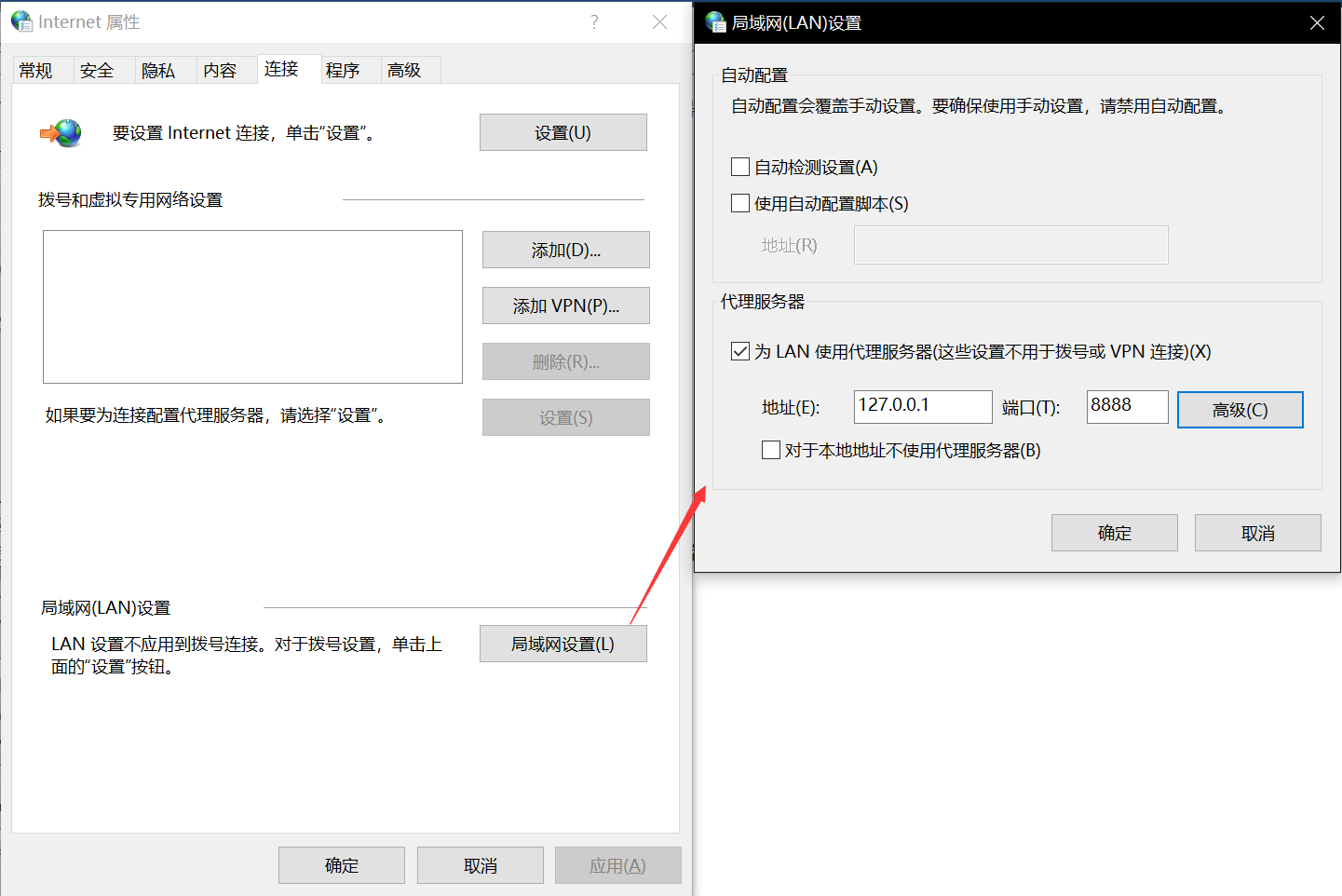Screen dimensions: 1342x896
Task: Close the 局域网(LAN)设置 dialog window
Action: [x=1317, y=22]
